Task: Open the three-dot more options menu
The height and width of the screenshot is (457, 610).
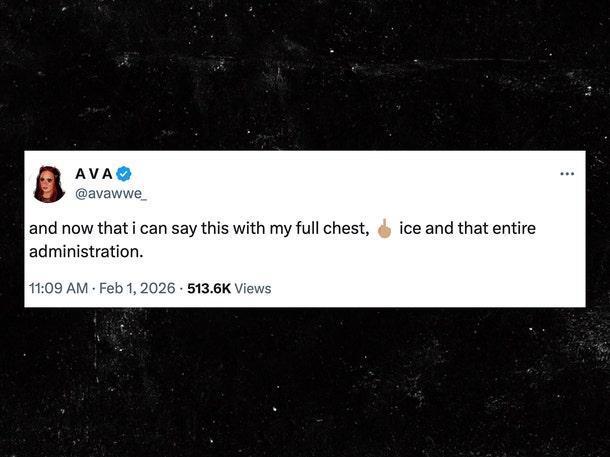Action: click(567, 174)
